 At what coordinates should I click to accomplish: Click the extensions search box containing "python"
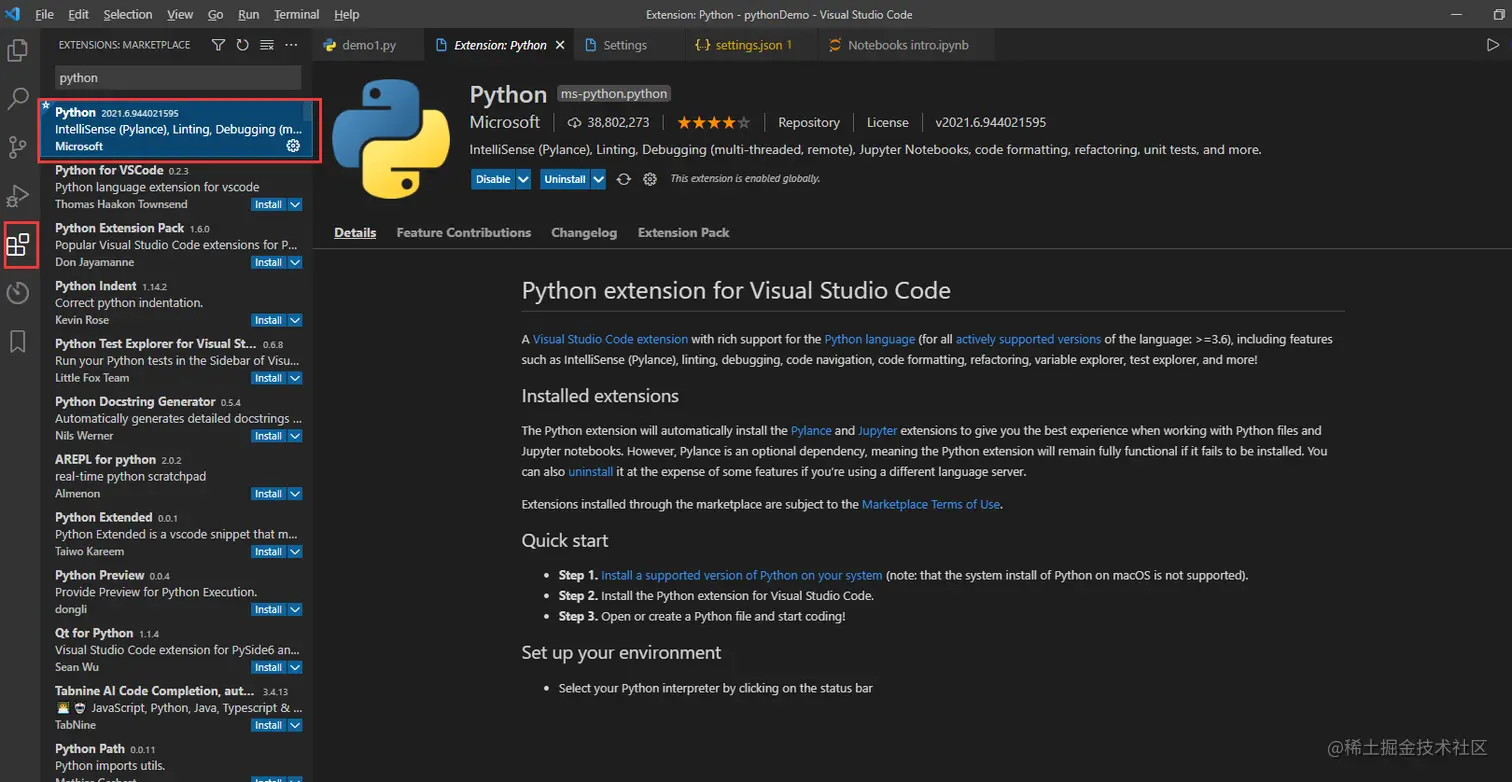177,77
